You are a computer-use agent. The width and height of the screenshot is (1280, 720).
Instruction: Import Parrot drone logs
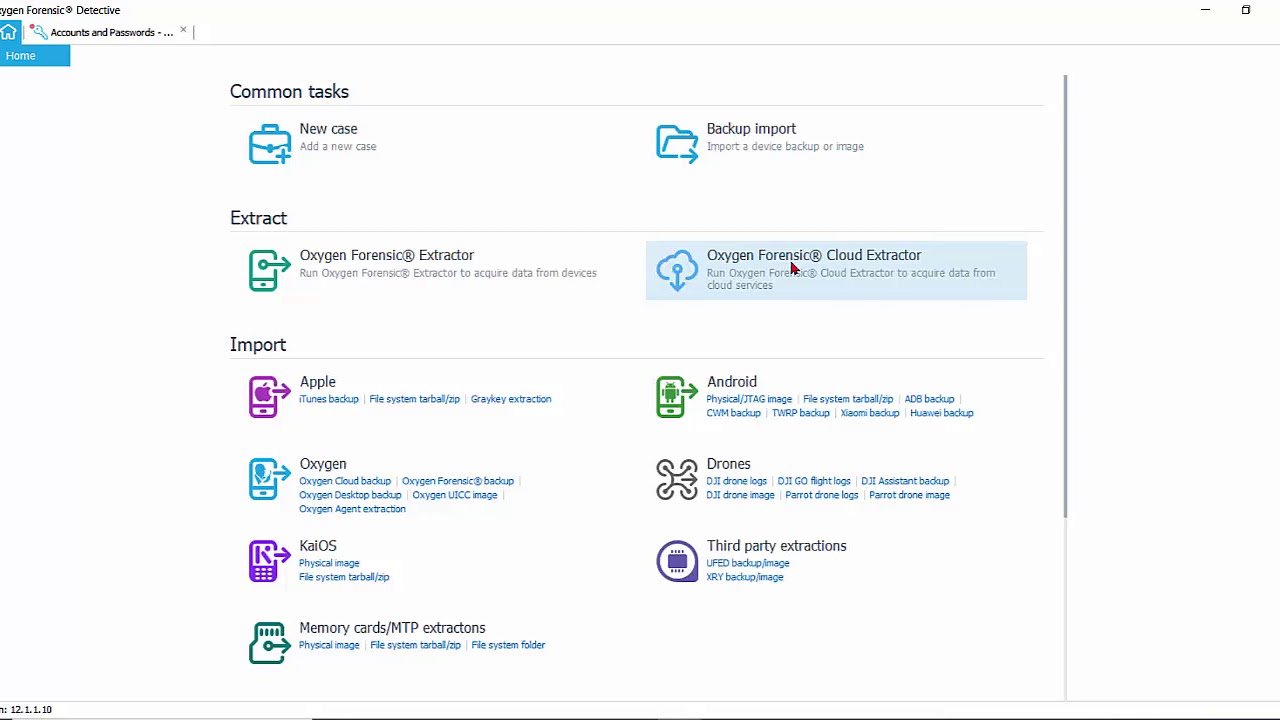pos(821,495)
